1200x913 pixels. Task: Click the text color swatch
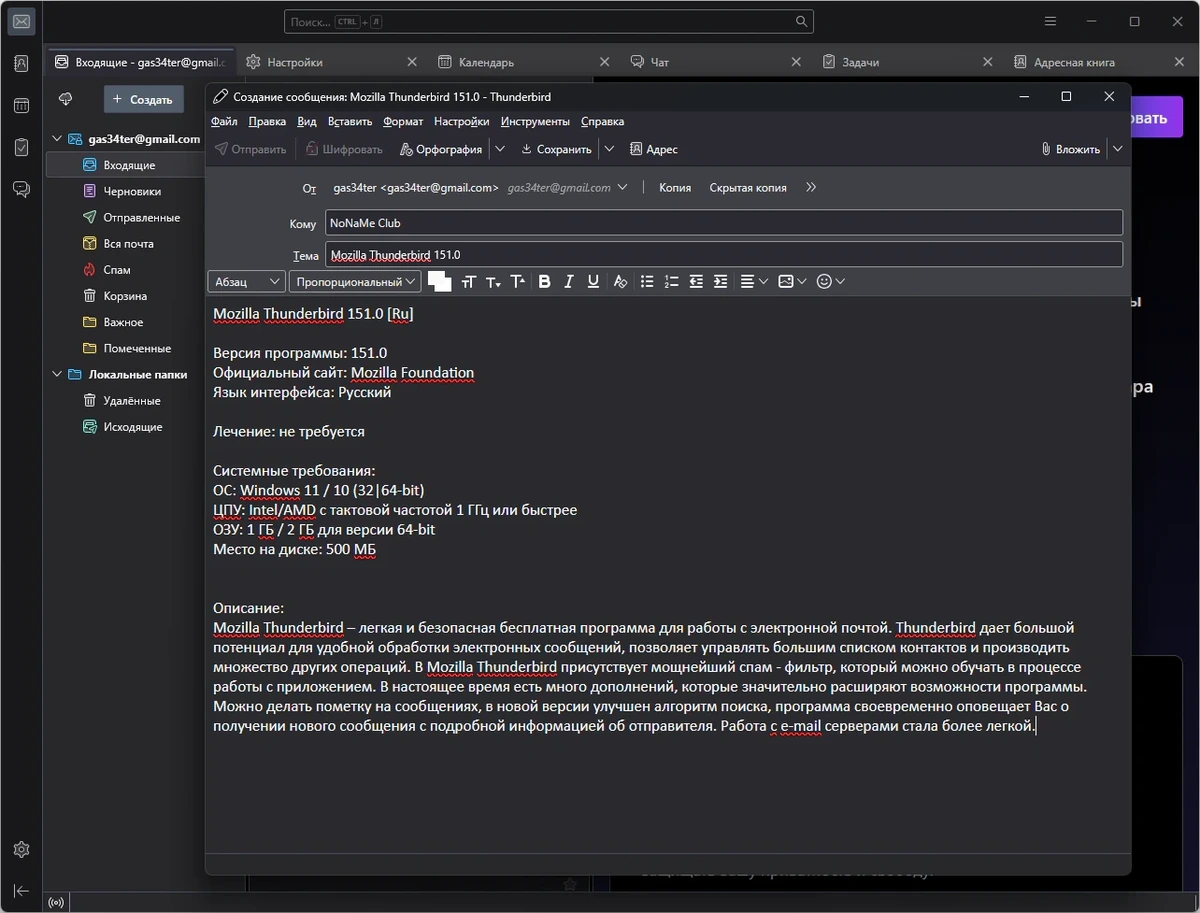(439, 282)
